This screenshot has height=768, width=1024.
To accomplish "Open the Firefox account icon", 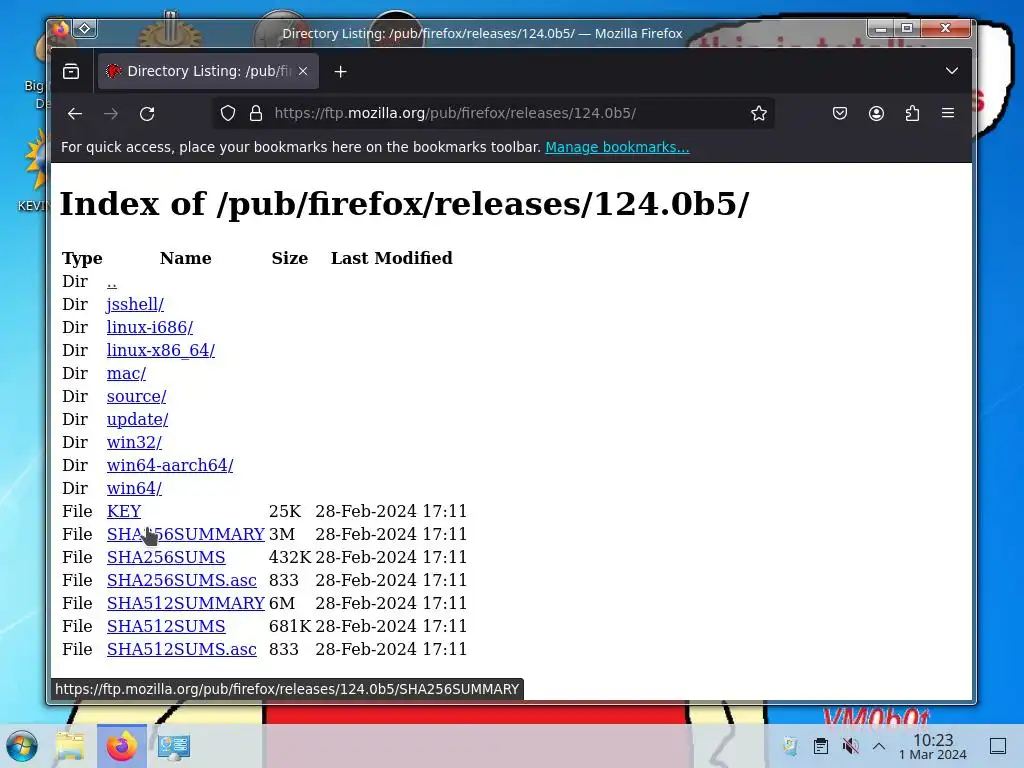I will coord(876,114).
